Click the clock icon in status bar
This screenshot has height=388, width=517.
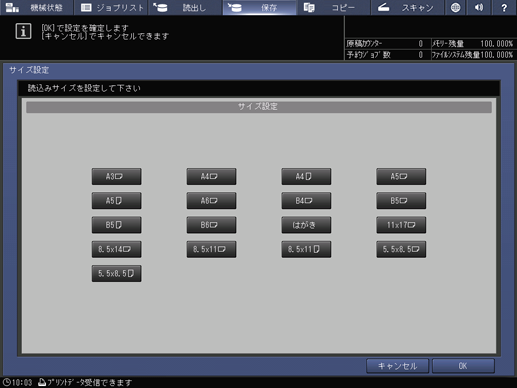tap(6, 382)
